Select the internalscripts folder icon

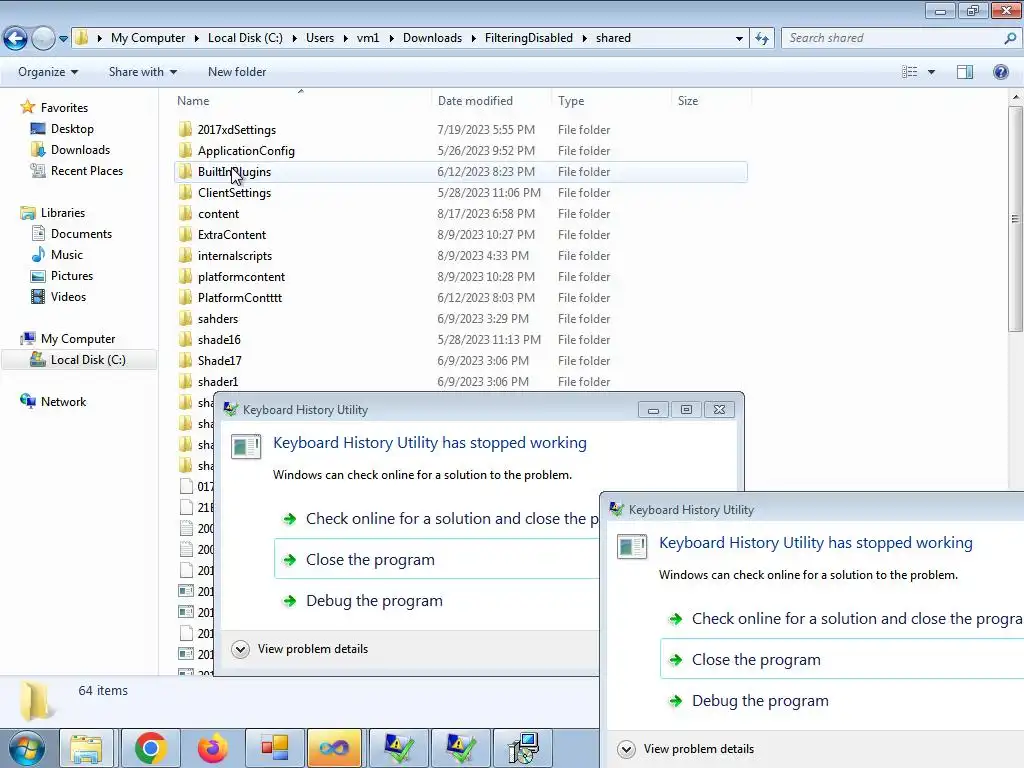click(185, 255)
